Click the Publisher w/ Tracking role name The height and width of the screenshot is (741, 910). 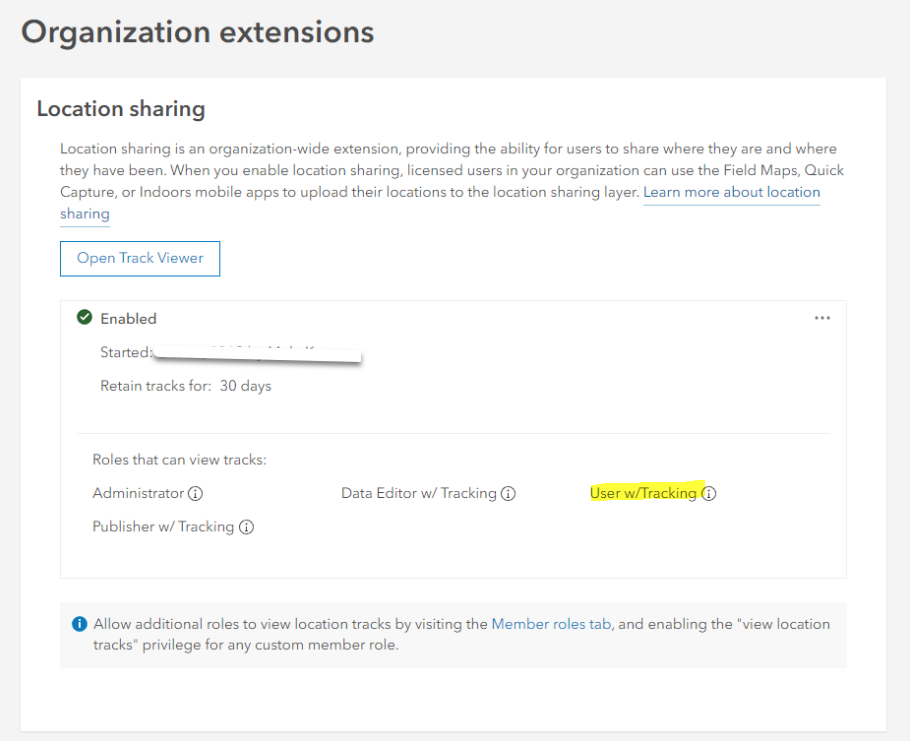(163, 527)
